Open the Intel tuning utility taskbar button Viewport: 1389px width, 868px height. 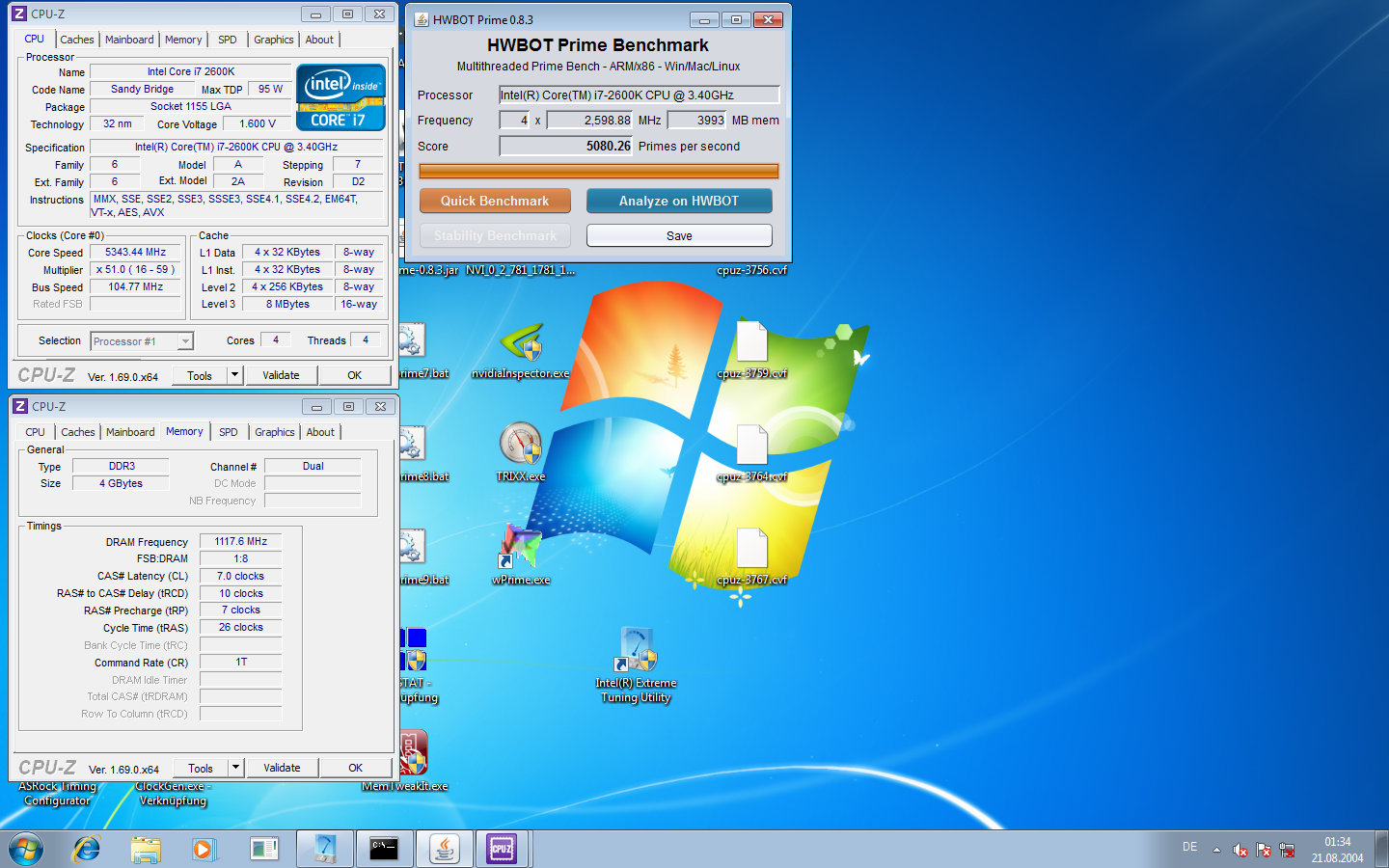pos(325,849)
